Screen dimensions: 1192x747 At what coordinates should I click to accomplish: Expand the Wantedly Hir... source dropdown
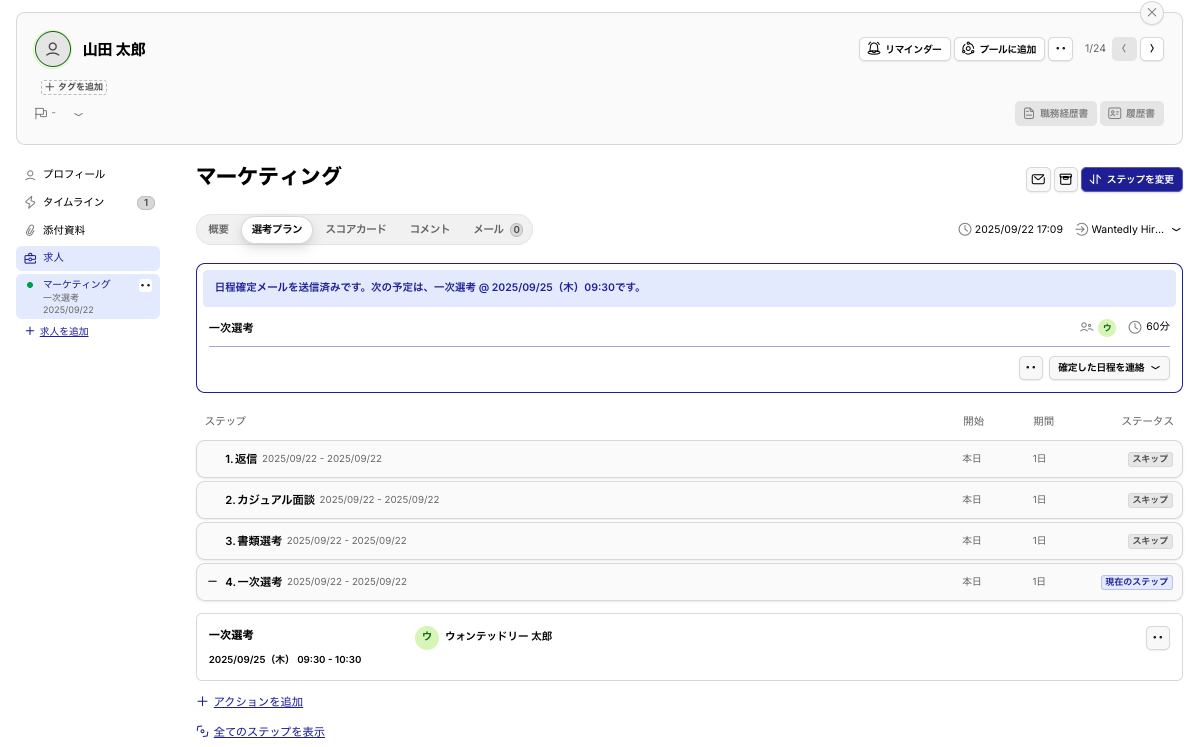click(1176, 230)
